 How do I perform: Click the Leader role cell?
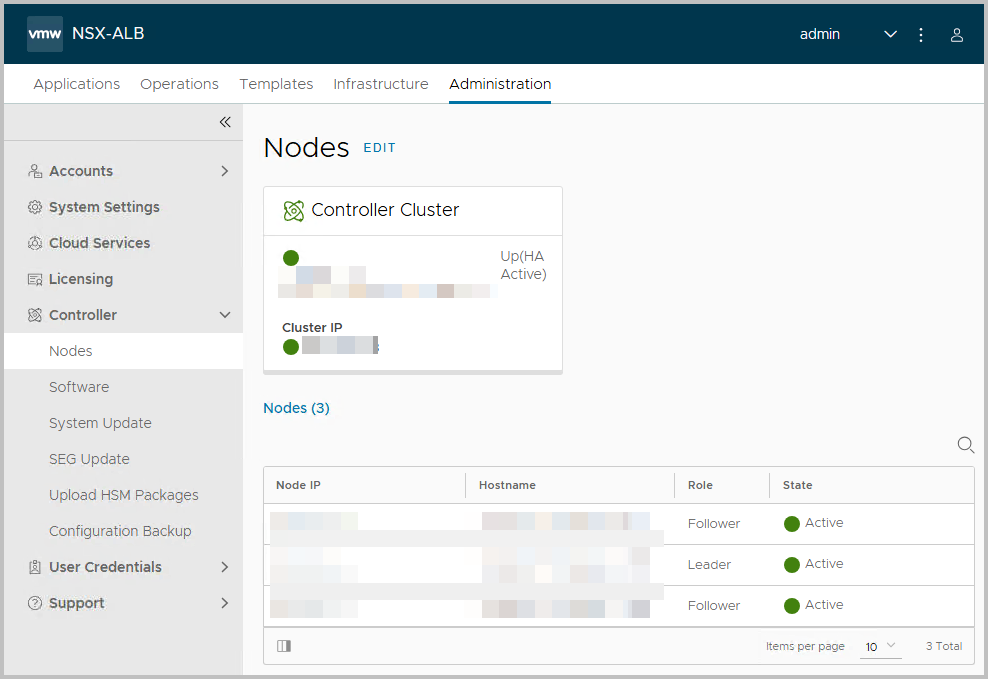tap(709, 565)
